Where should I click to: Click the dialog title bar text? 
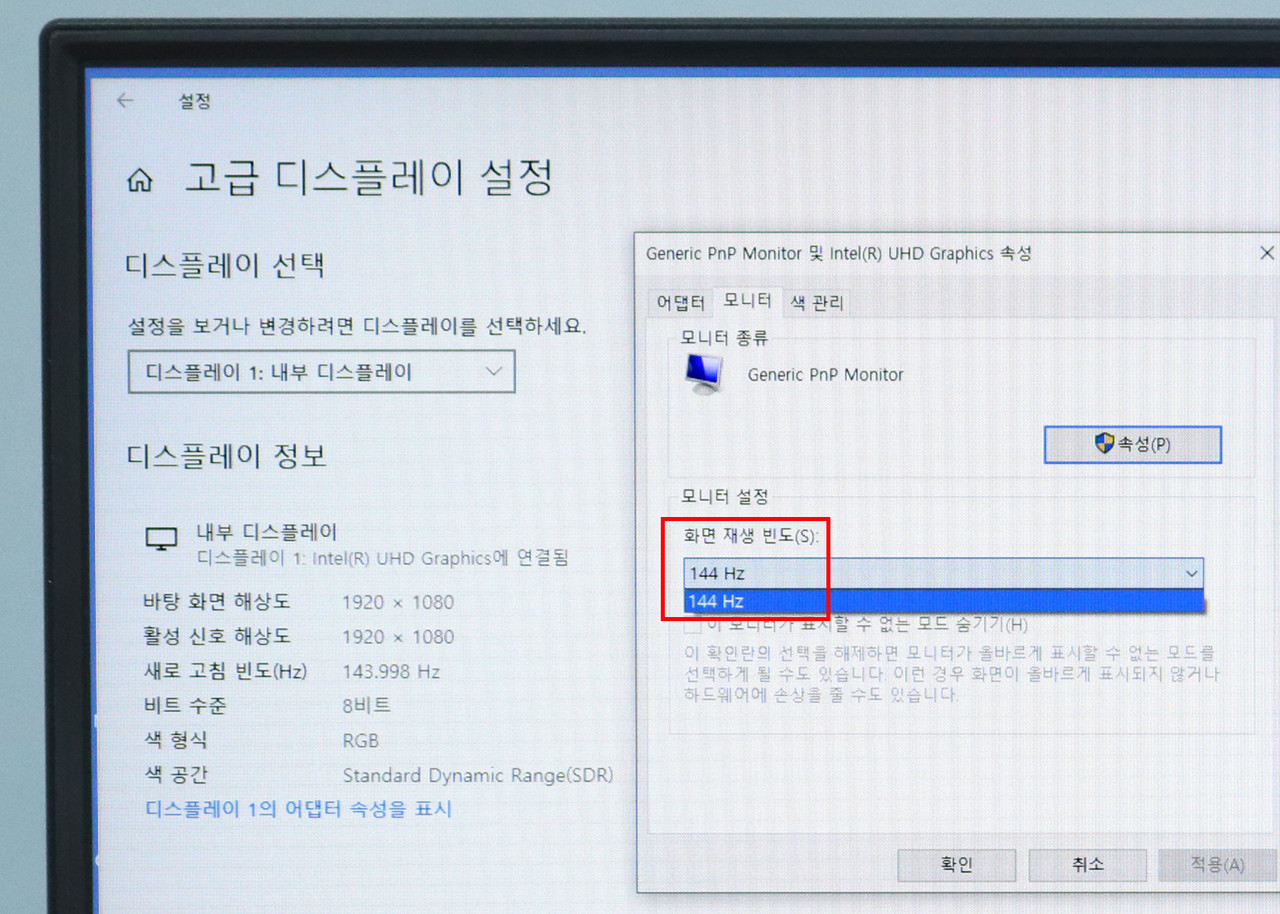pyautogui.click(x=838, y=254)
